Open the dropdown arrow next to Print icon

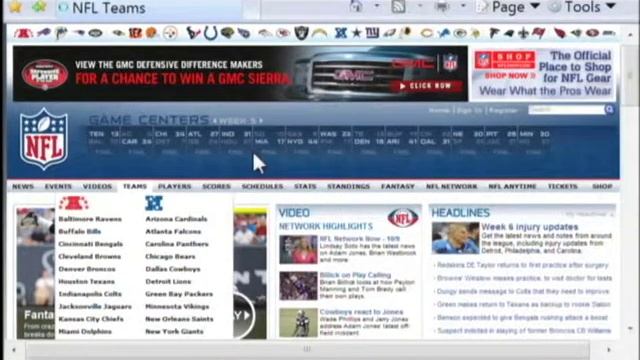pos(463,7)
